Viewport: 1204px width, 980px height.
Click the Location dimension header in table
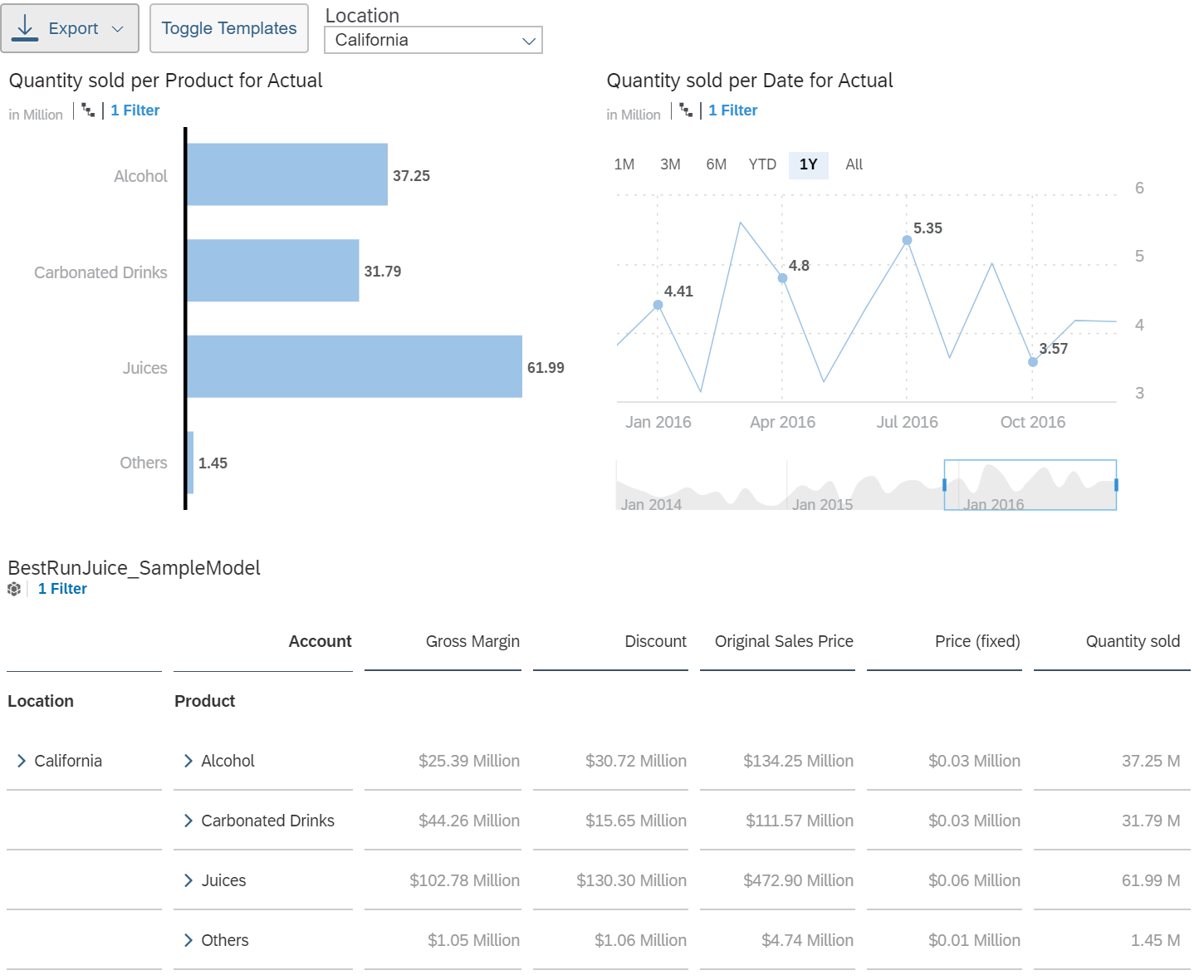(x=41, y=701)
